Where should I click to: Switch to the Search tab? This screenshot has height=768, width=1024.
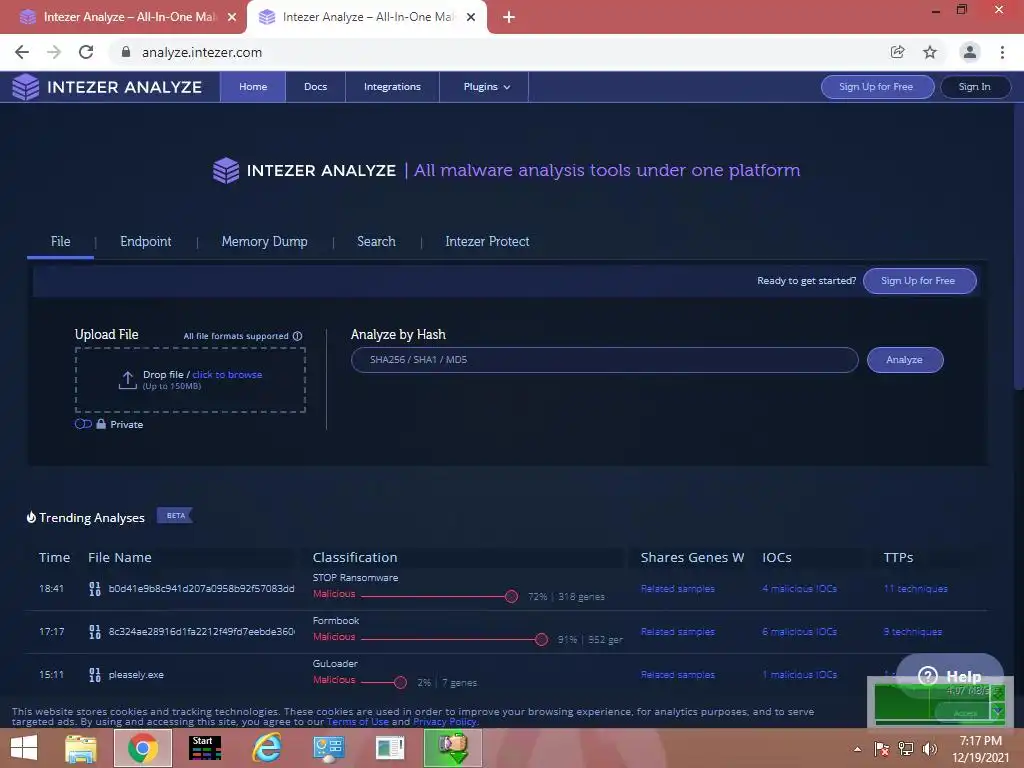point(376,242)
